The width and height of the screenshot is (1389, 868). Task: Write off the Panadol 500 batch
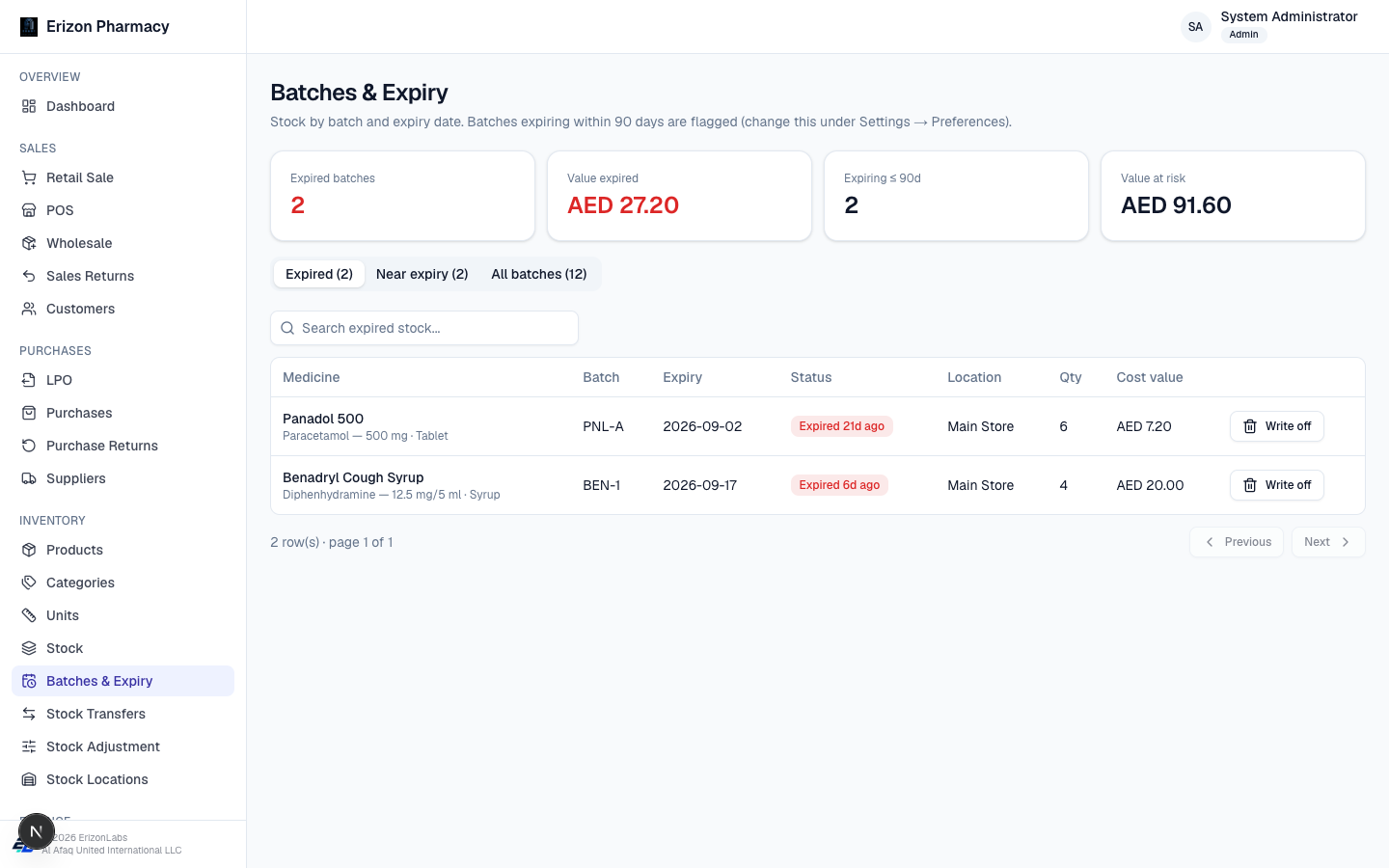(x=1277, y=426)
